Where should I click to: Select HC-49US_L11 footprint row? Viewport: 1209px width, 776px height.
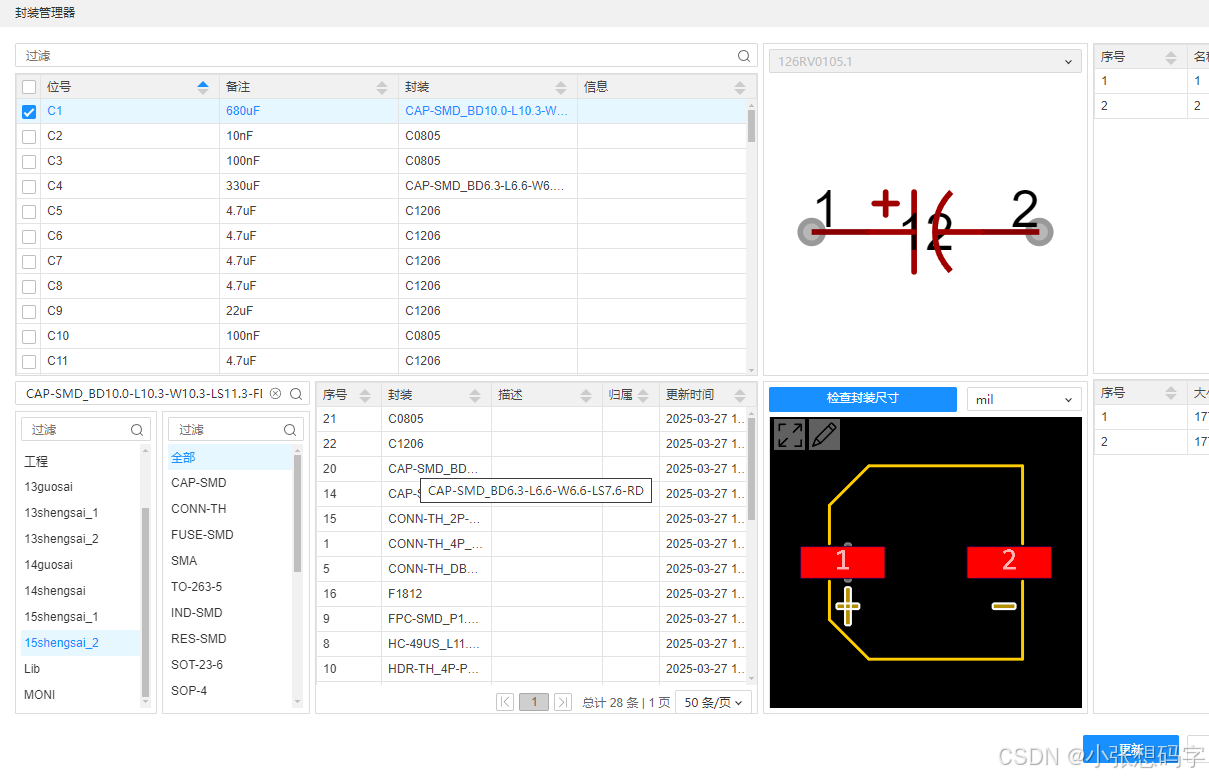pyautogui.click(x=531, y=644)
